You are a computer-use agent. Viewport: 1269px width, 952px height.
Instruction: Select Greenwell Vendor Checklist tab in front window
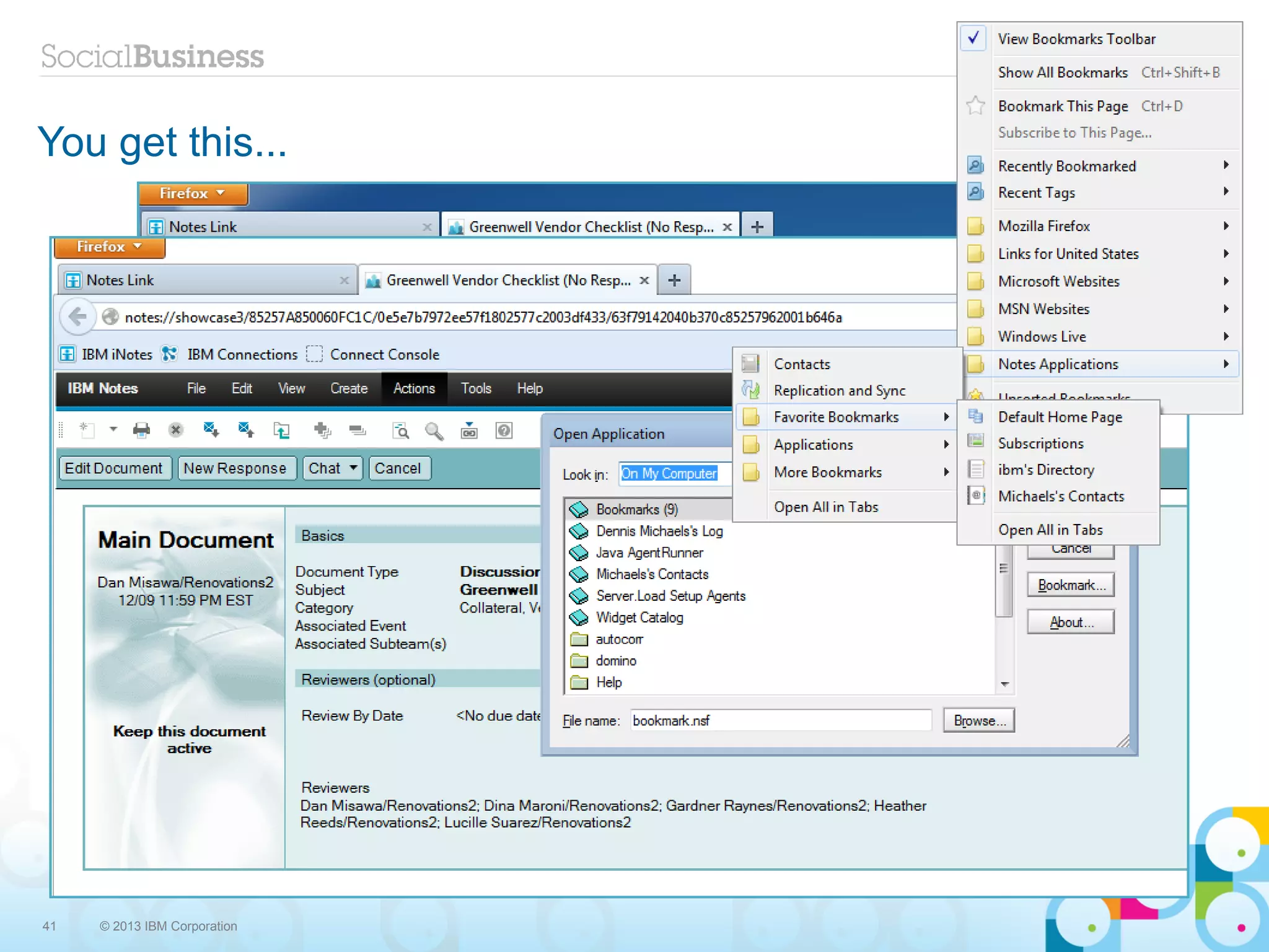tap(508, 280)
